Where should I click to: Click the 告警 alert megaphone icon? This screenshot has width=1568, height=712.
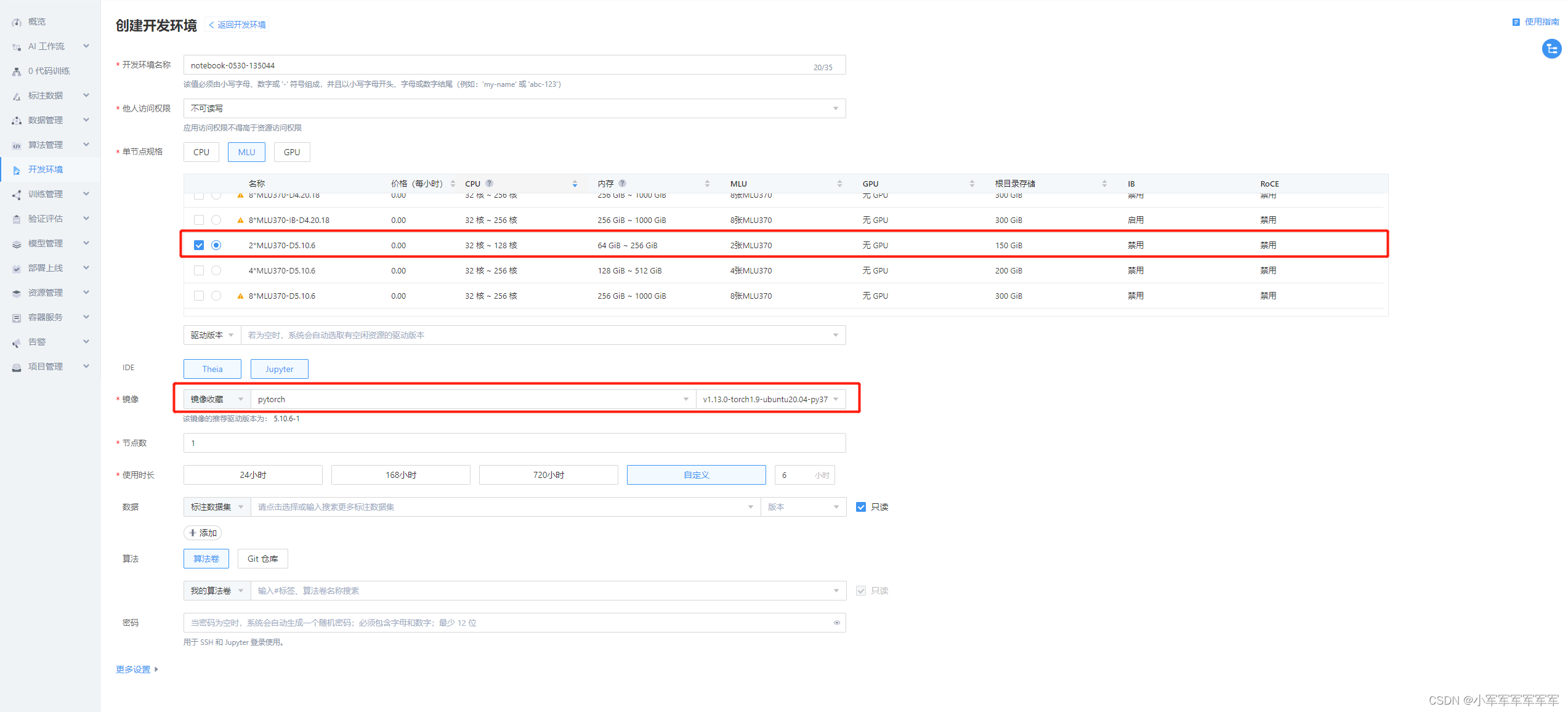tap(17, 342)
